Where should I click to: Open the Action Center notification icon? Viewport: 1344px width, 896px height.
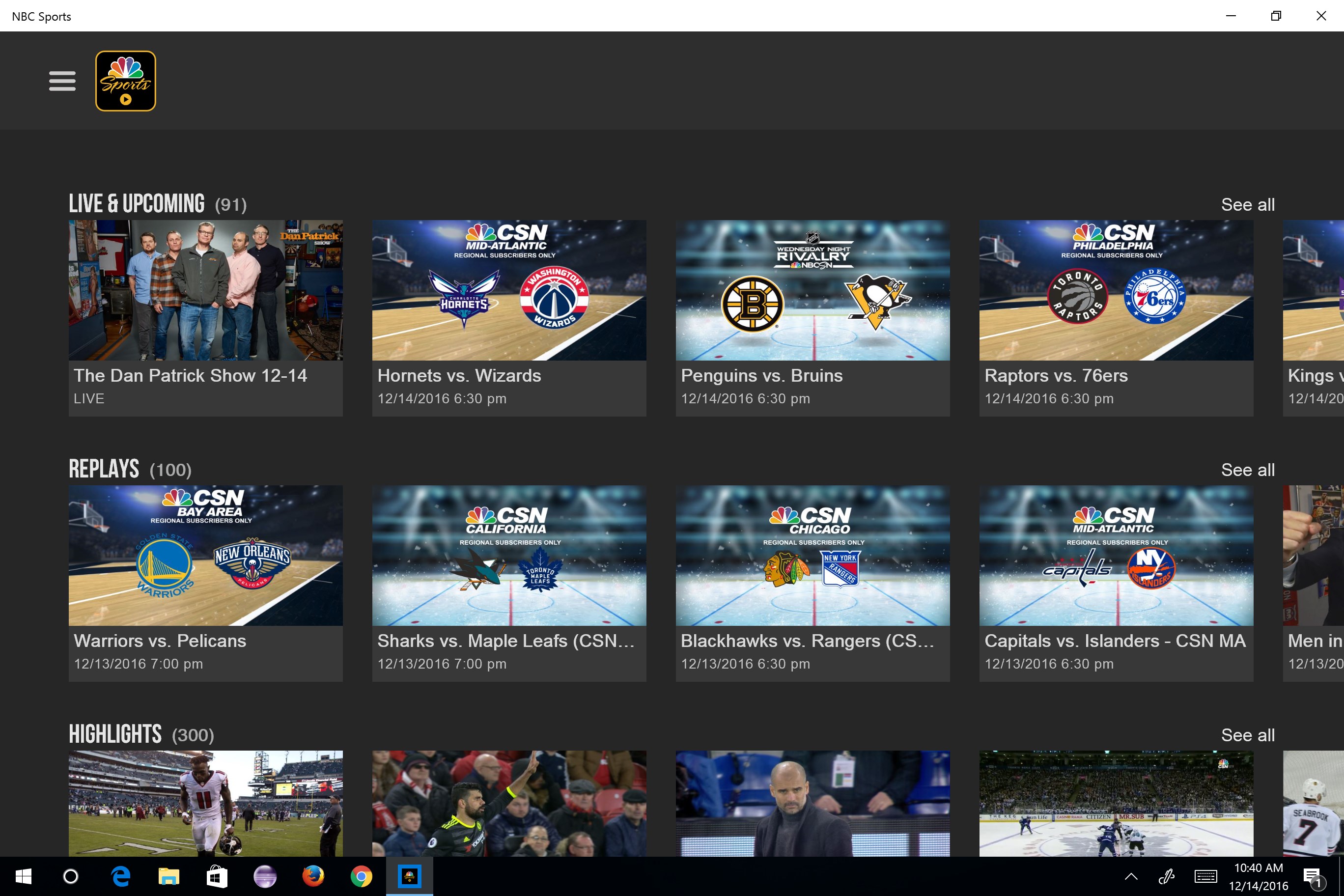click(x=1313, y=876)
